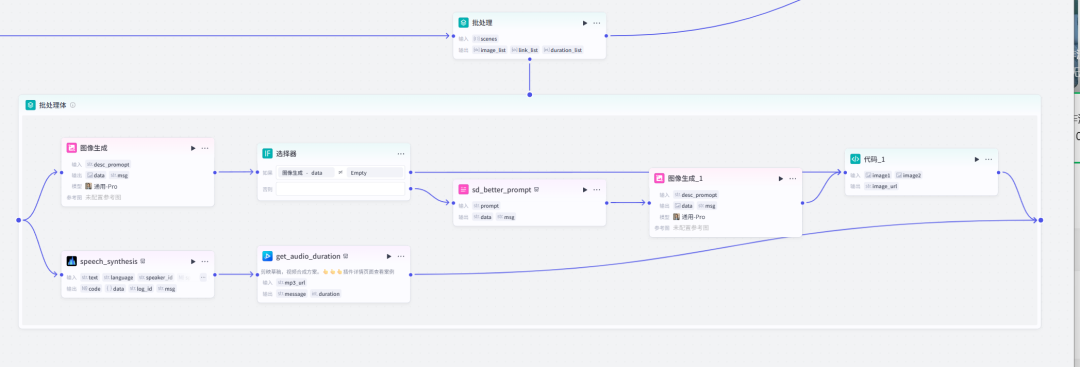Click the 批处理体 container icon
1080x367 pixels.
coord(30,105)
